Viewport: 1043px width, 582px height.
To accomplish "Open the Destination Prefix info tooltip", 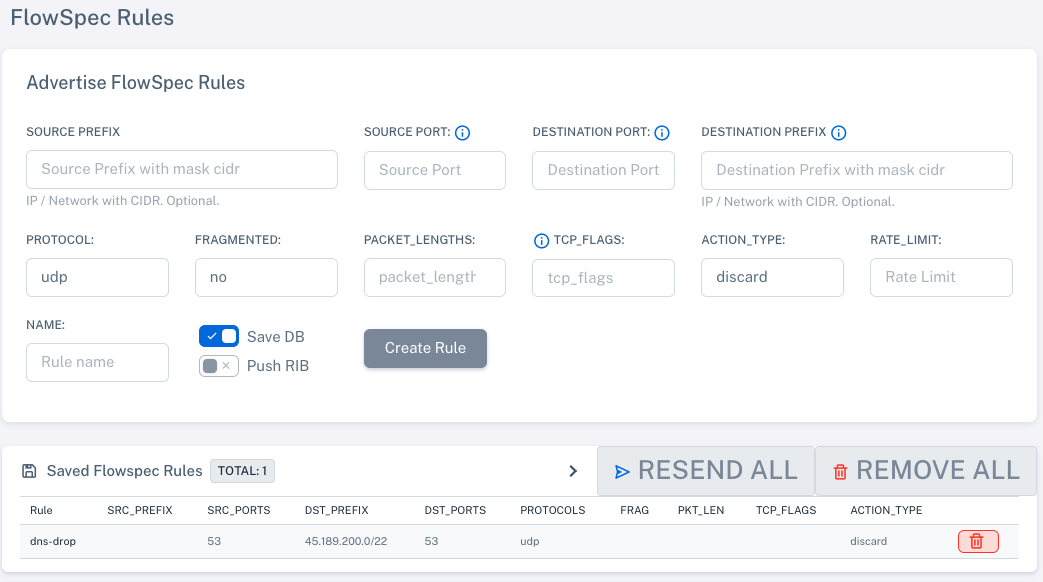I will point(839,132).
